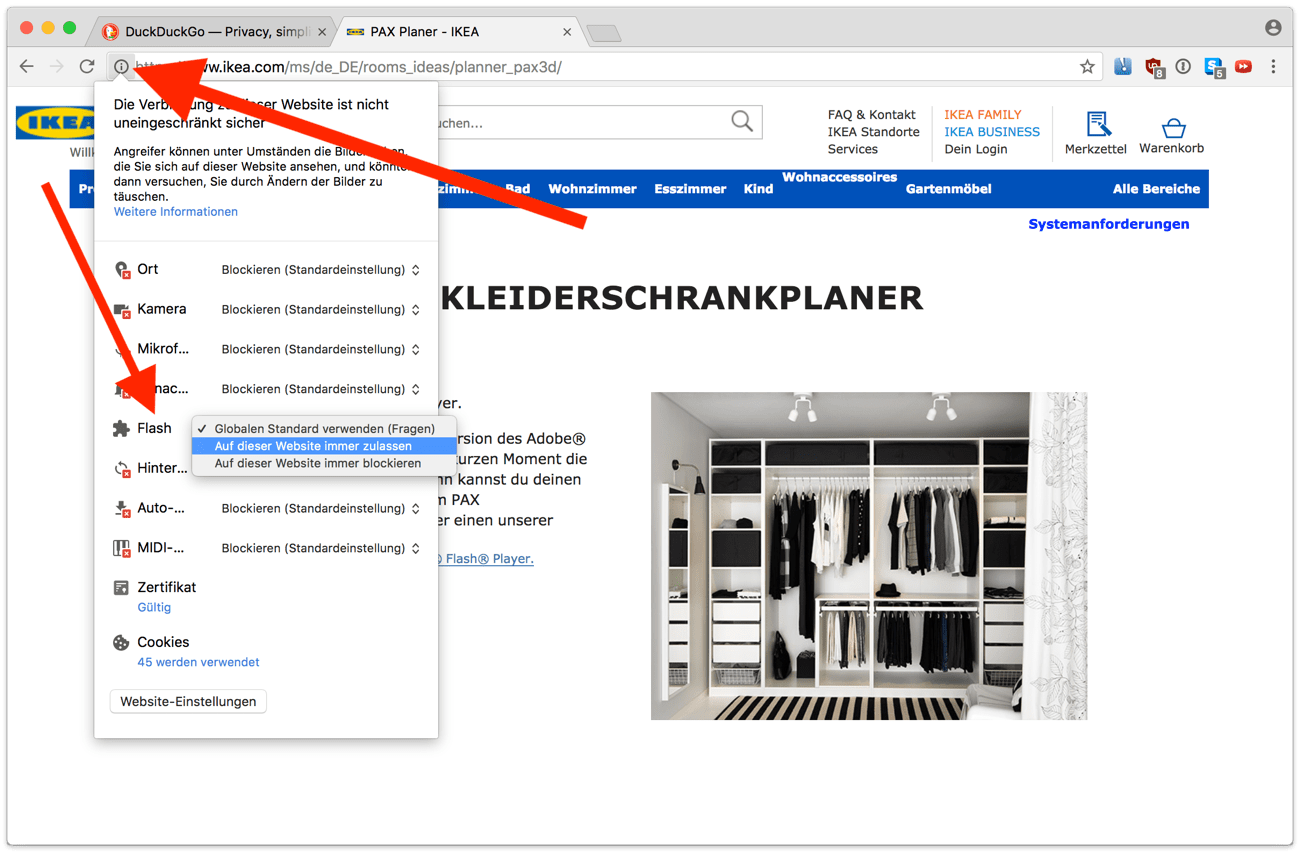Viewport: 1300px width, 852px height.
Task: Click the blue S extension icon
Action: (x=1214, y=68)
